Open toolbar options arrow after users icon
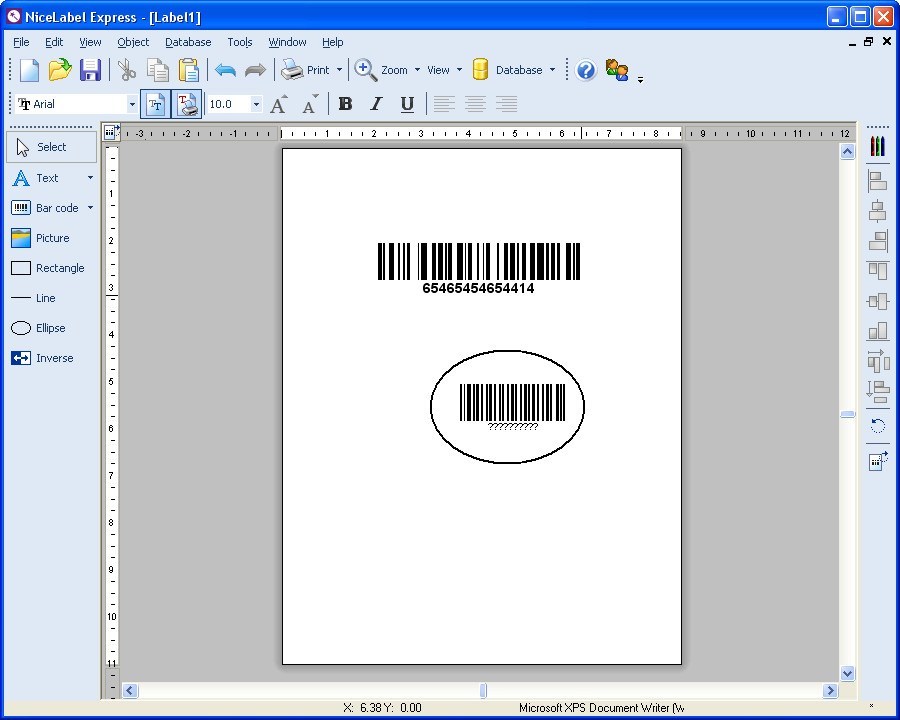The width and height of the screenshot is (900, 720). tap(640, 80)
